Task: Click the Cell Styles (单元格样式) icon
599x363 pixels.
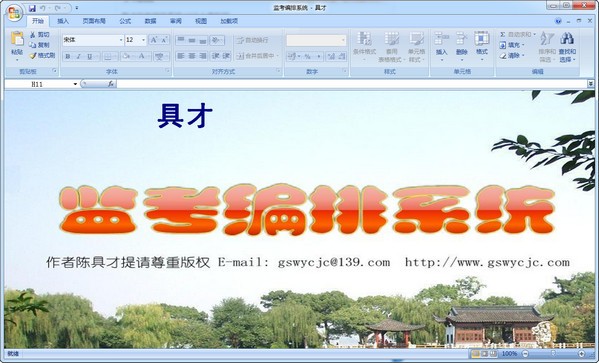Action: point(416,39)
